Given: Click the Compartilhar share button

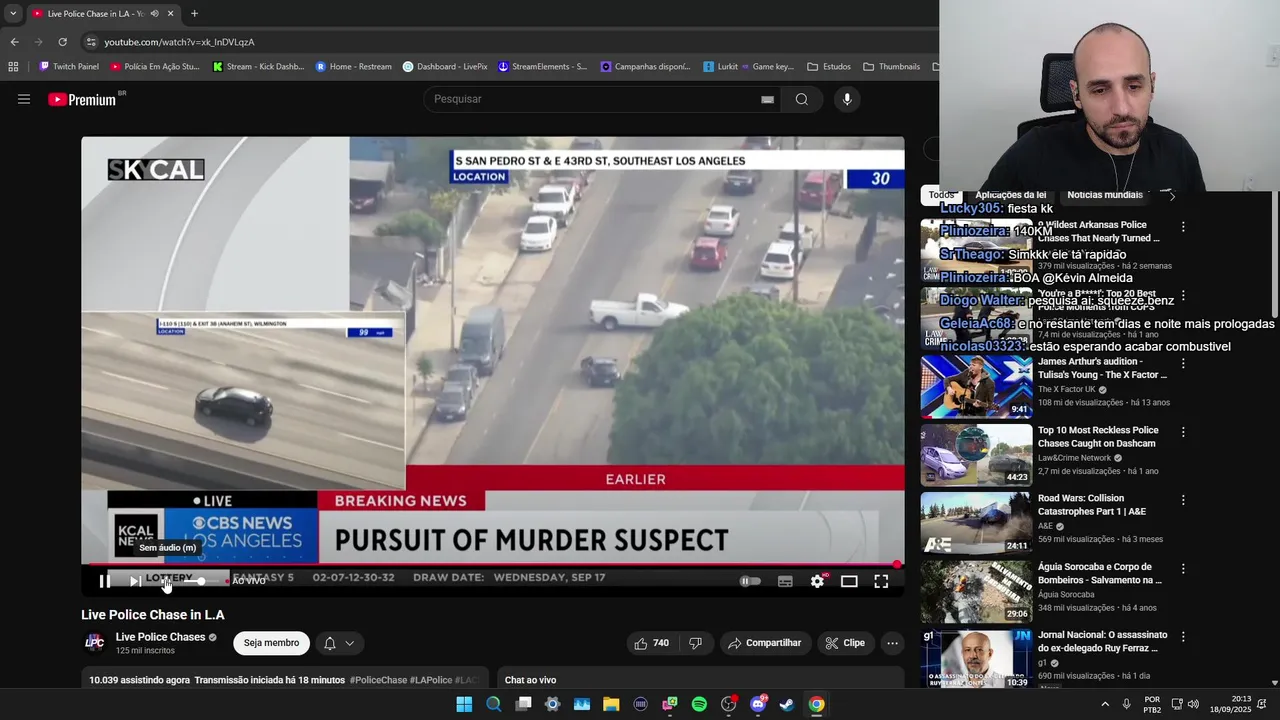Looking at the screenshot, I should pos(765,643).
